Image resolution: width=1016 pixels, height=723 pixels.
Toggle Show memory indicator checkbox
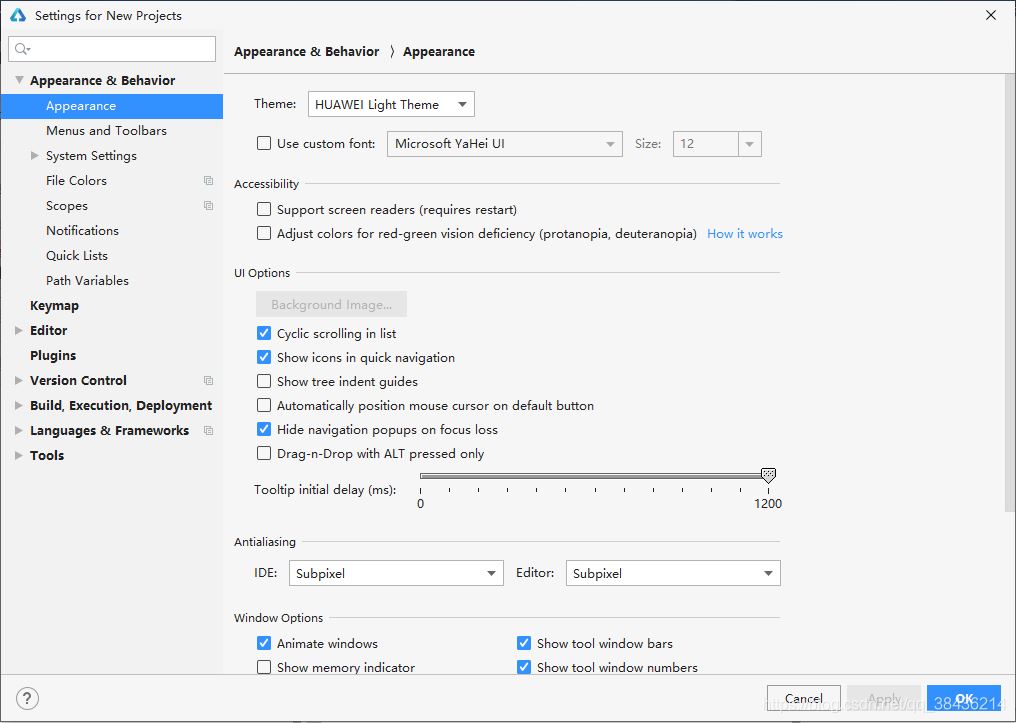point(264,668)
